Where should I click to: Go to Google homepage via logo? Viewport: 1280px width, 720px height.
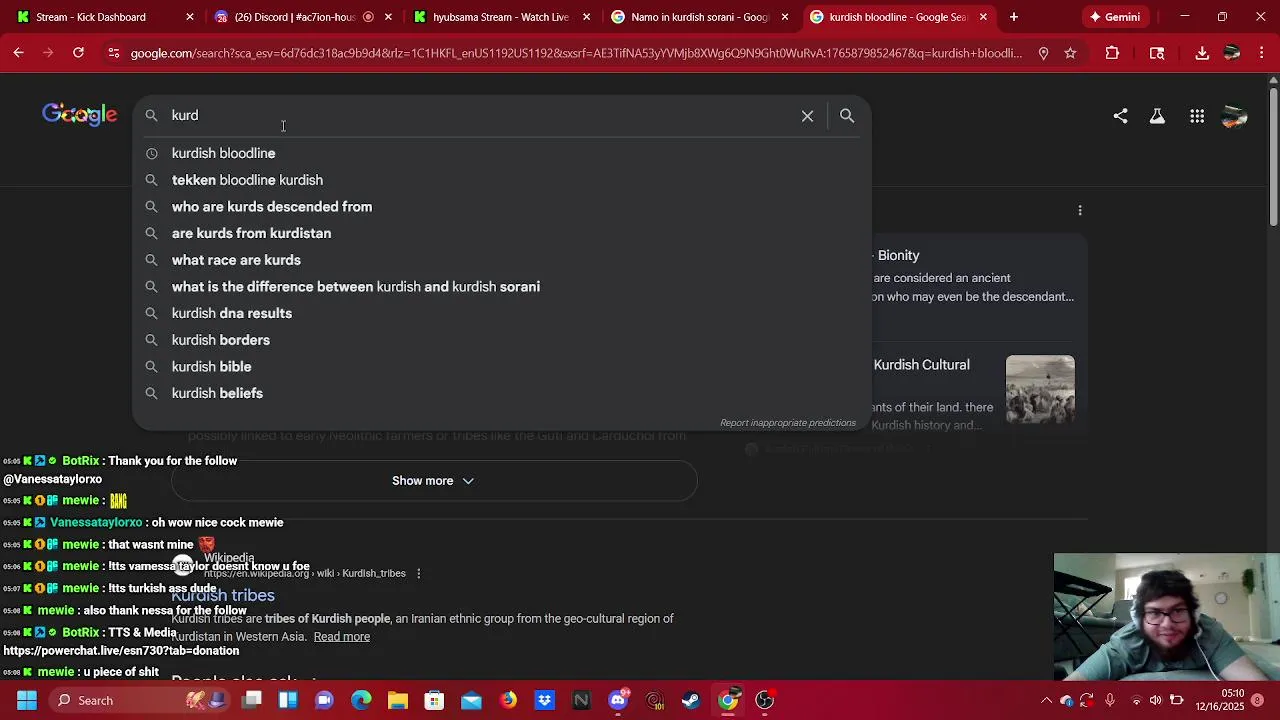point(80,115)
